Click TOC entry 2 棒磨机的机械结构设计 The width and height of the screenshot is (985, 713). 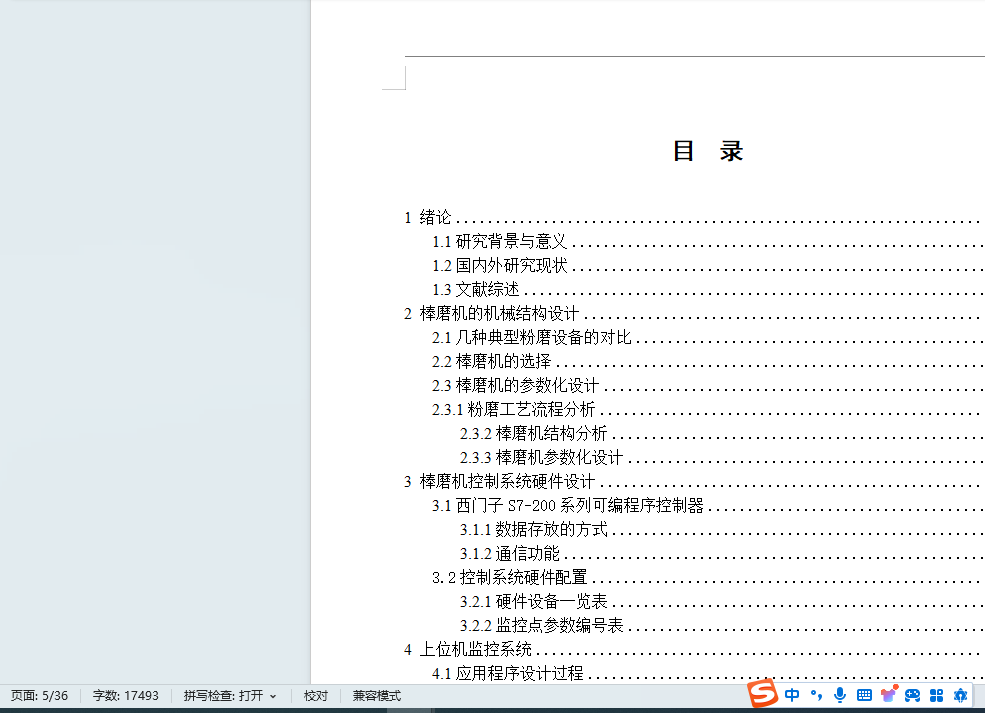pyautogui.click(x=491, y=313)
